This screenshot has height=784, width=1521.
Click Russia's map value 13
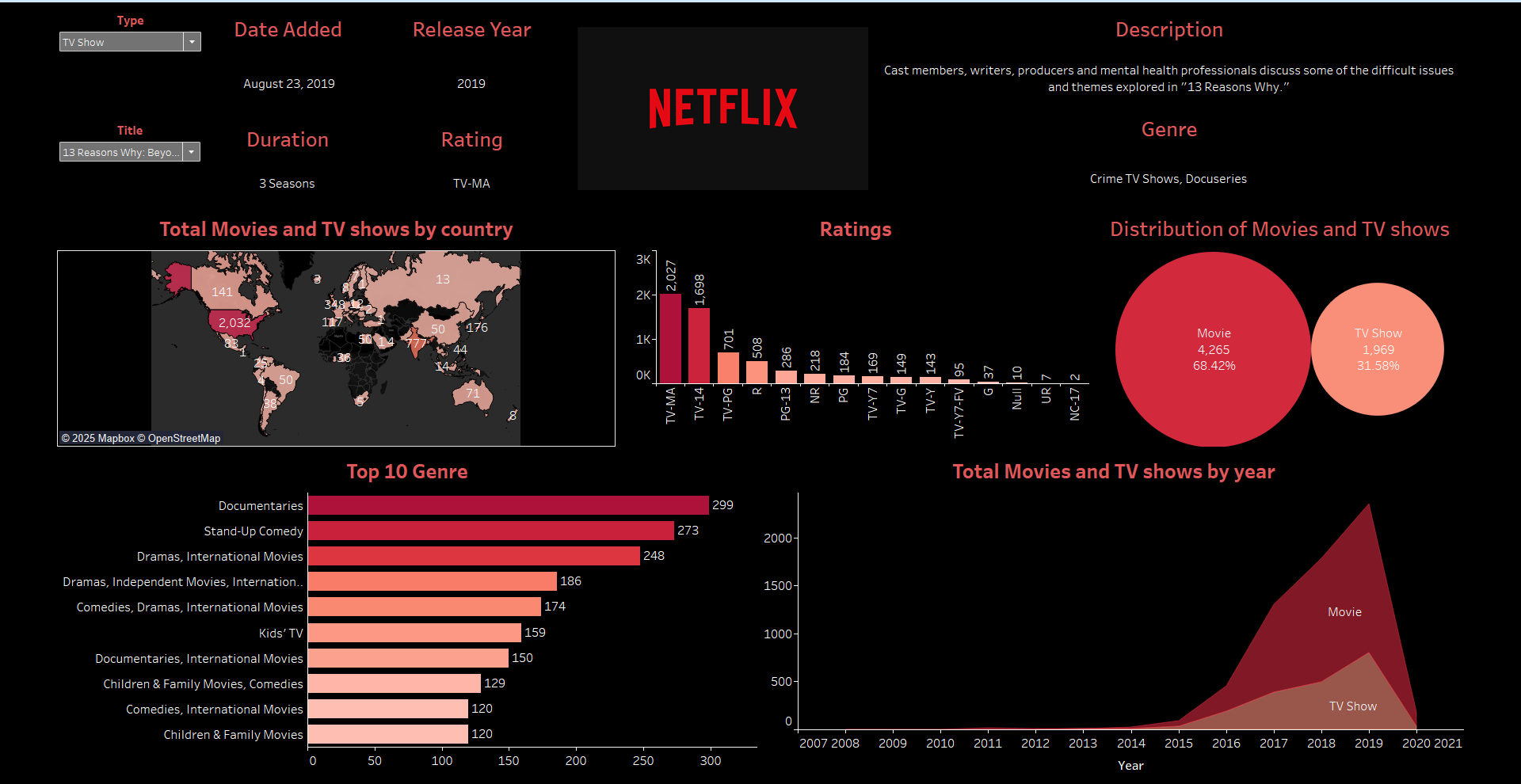coord(443,280)
